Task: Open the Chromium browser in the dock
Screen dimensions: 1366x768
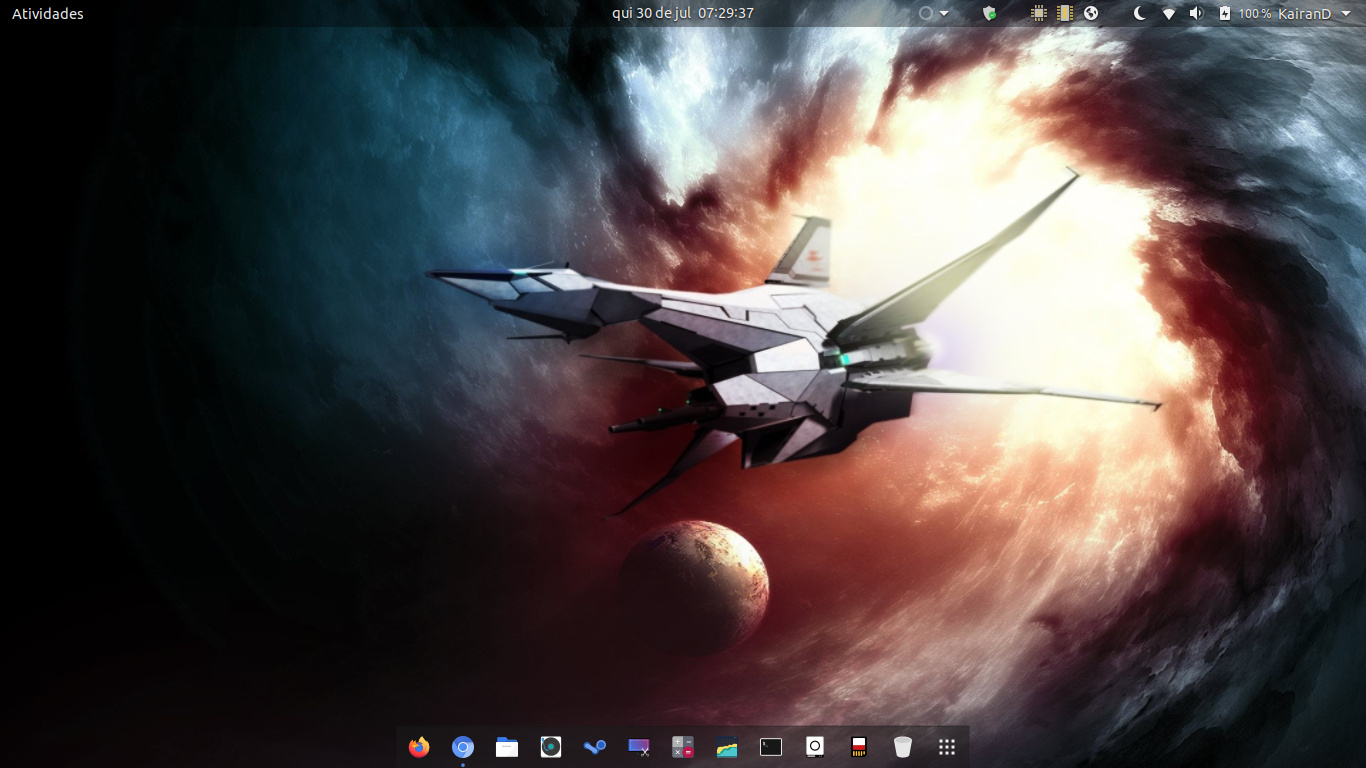Action: pyautogui.click(x=462, y=747)
